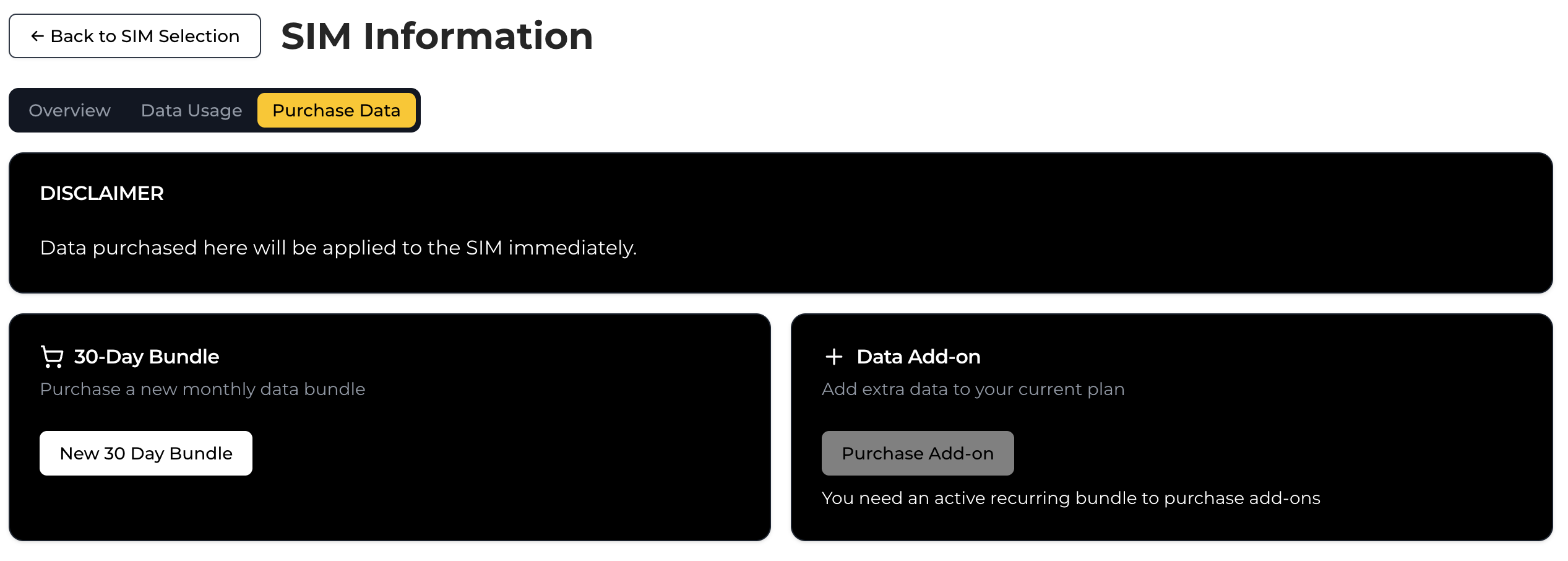Select the Data Add-on card
Image resolution: width=1568 pixels, height=561 pixels.
tap(1176, 424)
